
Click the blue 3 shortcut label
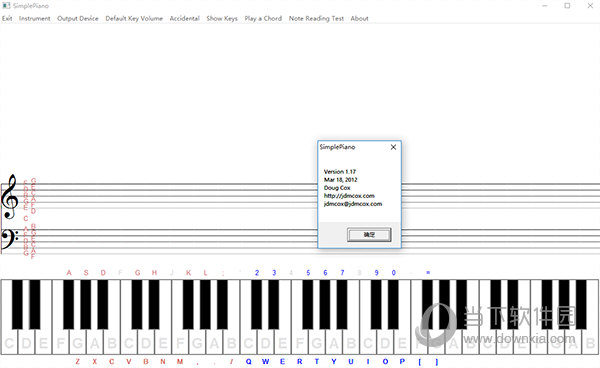[x=274, y=273]
